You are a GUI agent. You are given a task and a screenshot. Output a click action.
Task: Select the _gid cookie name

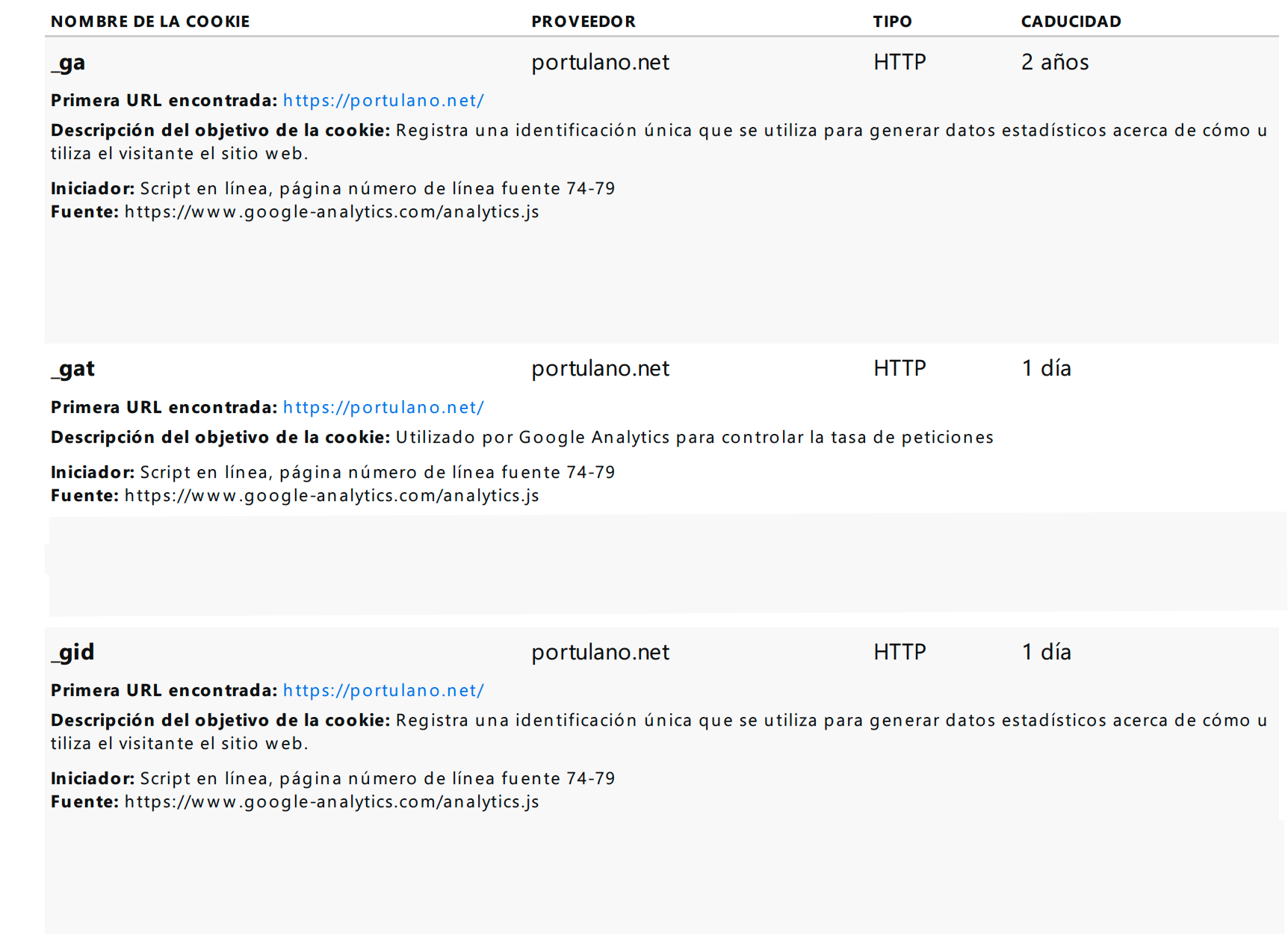point(73,653)
